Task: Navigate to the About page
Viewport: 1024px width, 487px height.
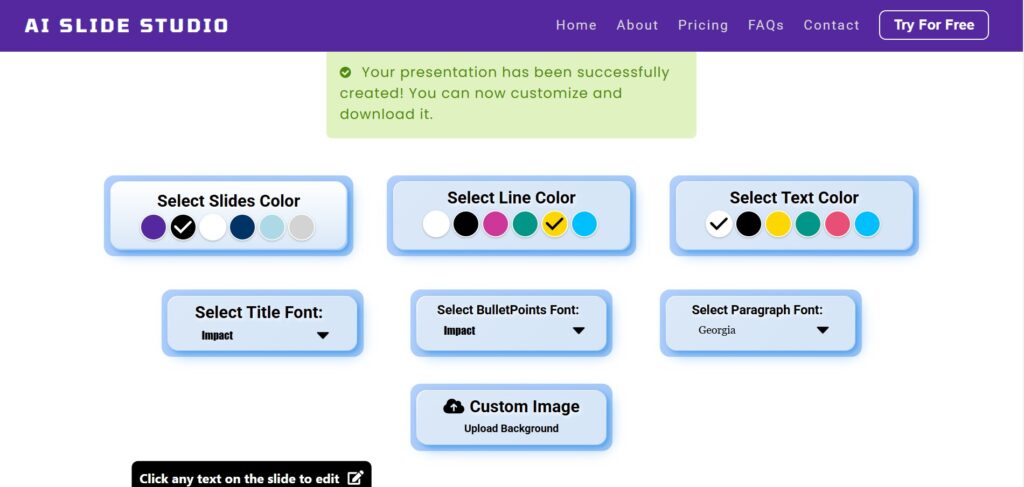Action: (637, 25)
